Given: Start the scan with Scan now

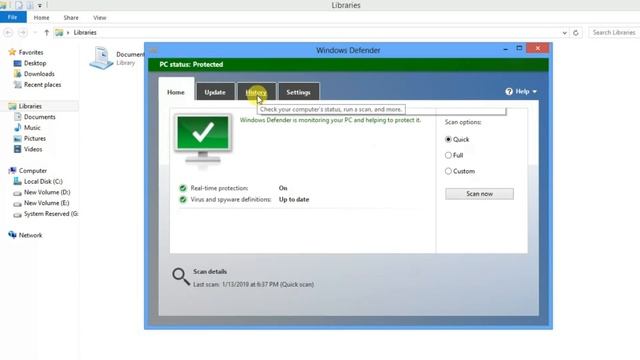Looking at the screenshot, I should coord(479,193).
